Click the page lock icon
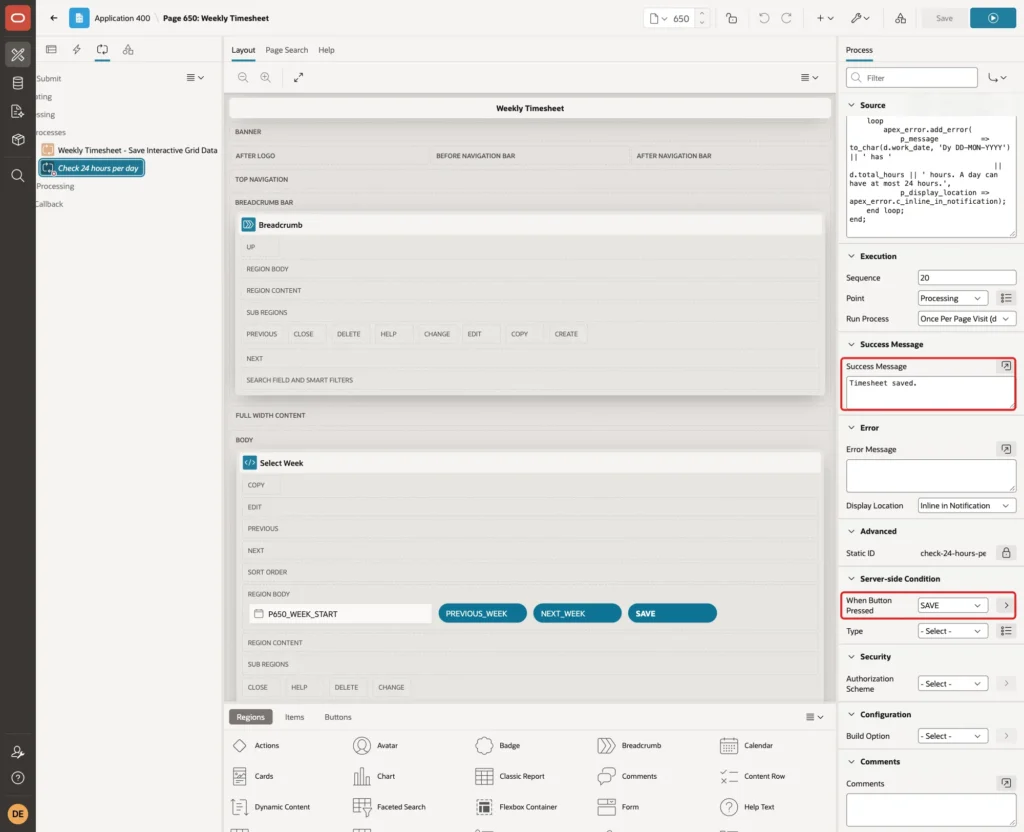The height and width of the screenshot is (832, 1024). tap(731, 18)
